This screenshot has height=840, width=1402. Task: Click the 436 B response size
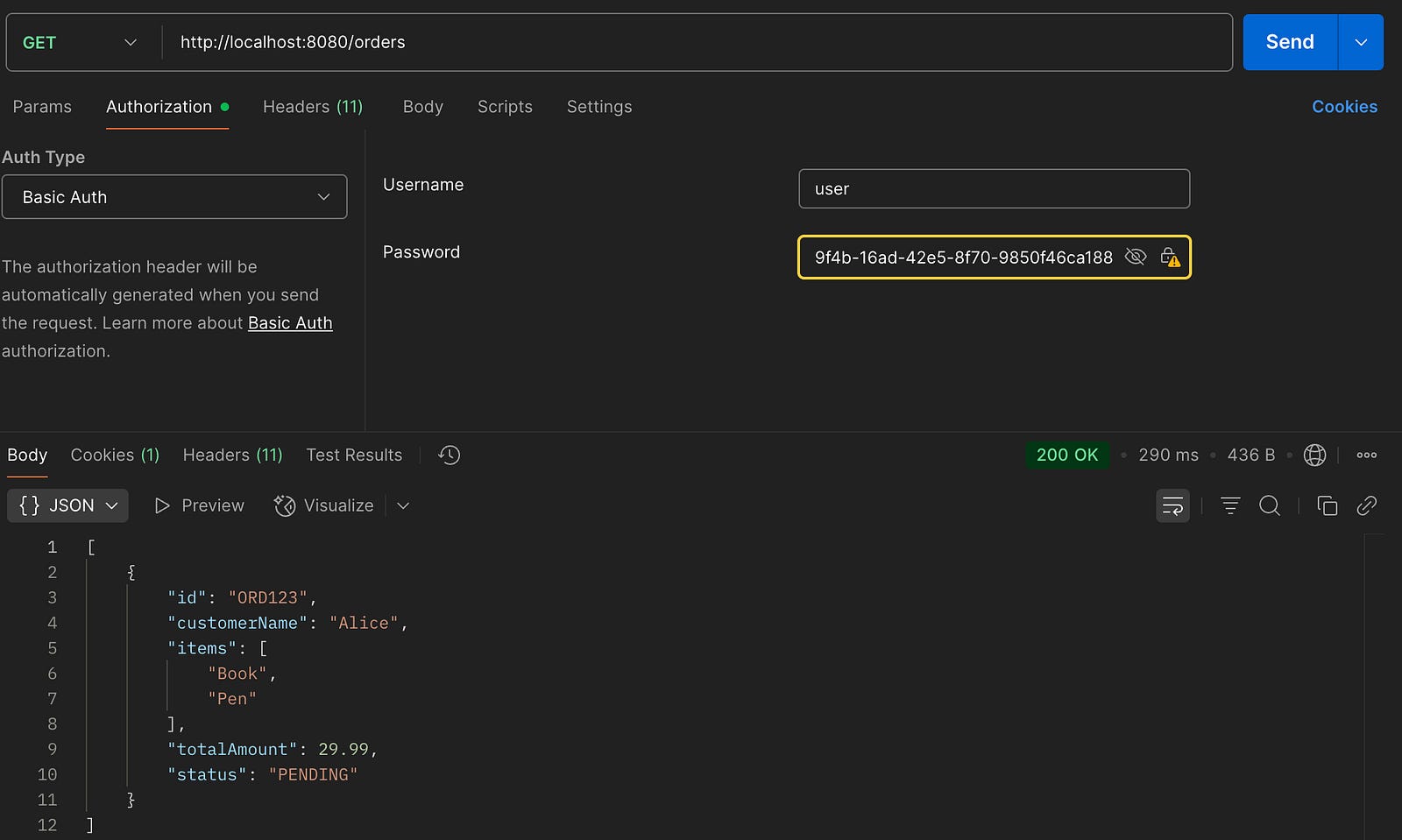tap(1251, 455)
